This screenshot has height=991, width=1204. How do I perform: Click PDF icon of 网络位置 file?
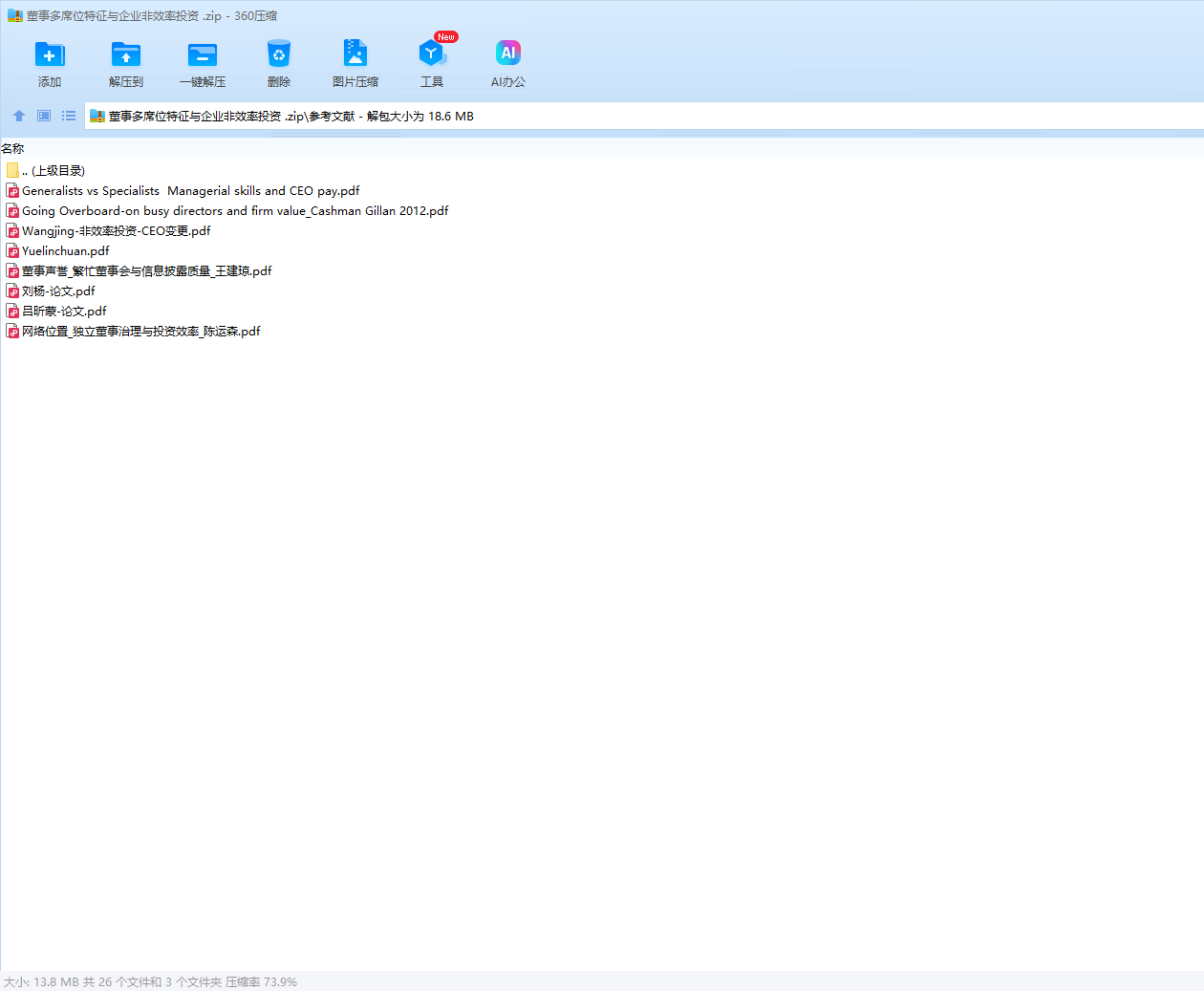pyautogui.click(x=12, y=332)
